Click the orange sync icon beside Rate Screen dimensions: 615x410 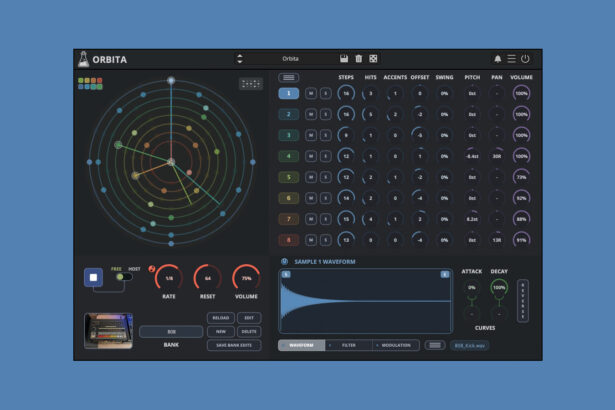pyautogui.click(x=152, y=269)
